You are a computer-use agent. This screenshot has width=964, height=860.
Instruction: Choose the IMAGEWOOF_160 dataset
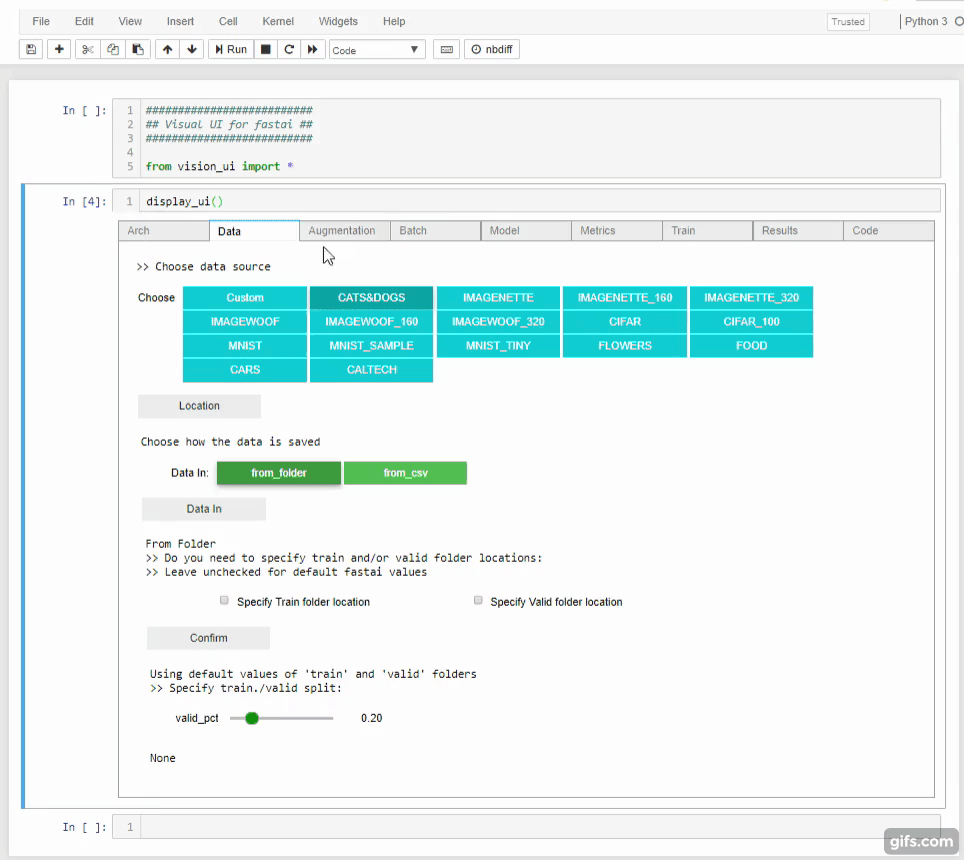tap(371, 322)
